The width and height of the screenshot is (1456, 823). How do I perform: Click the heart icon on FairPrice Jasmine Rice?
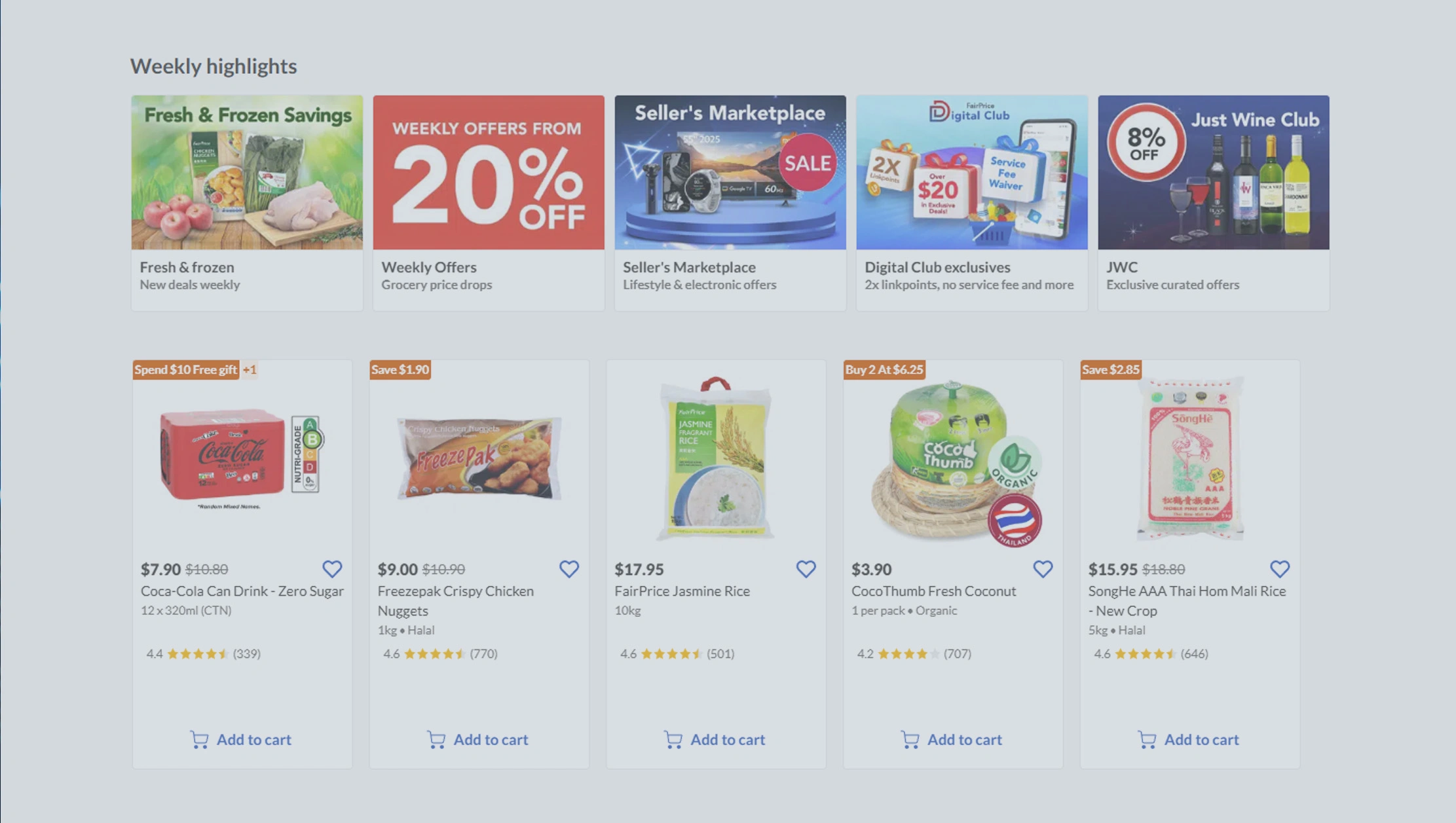click(x=806, y=568)
